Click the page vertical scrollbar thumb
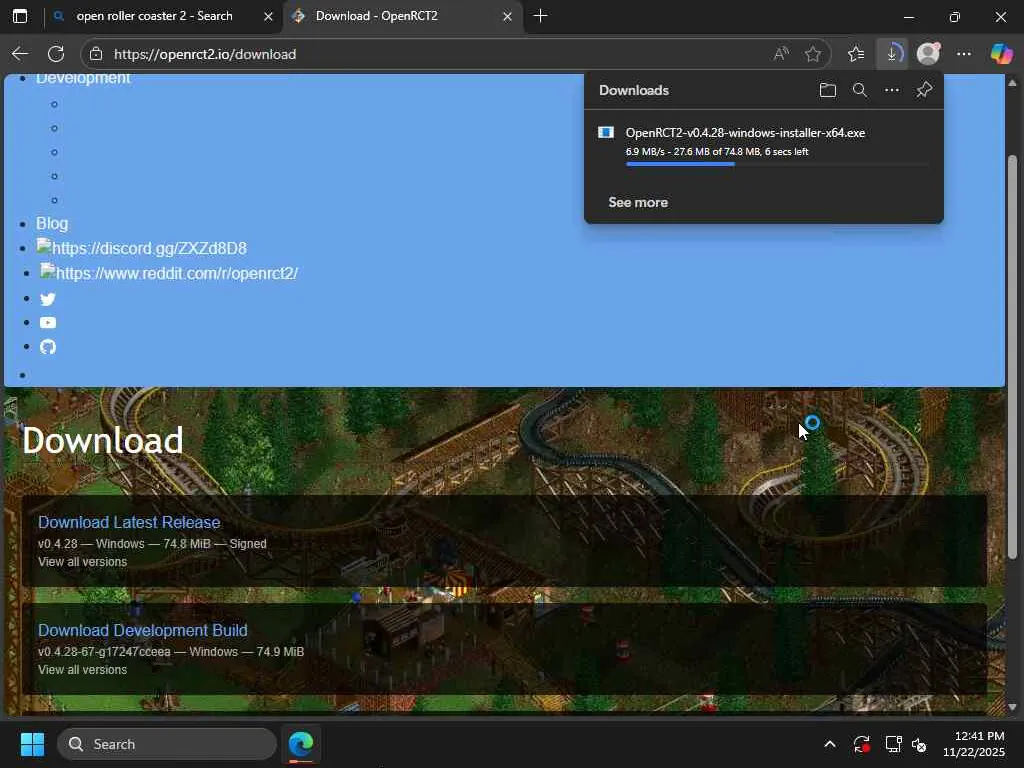 (1012, 356)
